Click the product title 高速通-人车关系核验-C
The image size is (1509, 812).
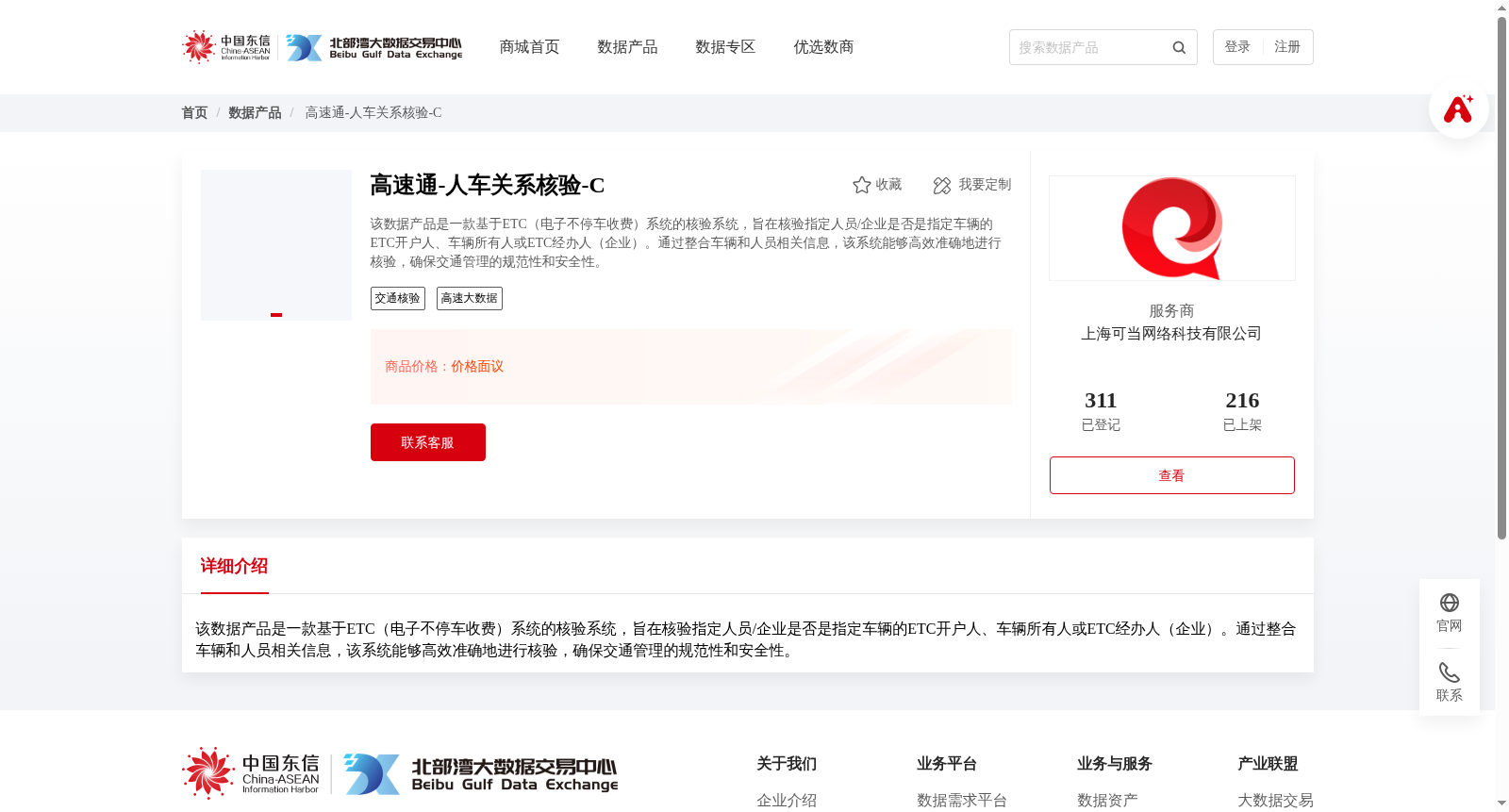click(488, 185)
